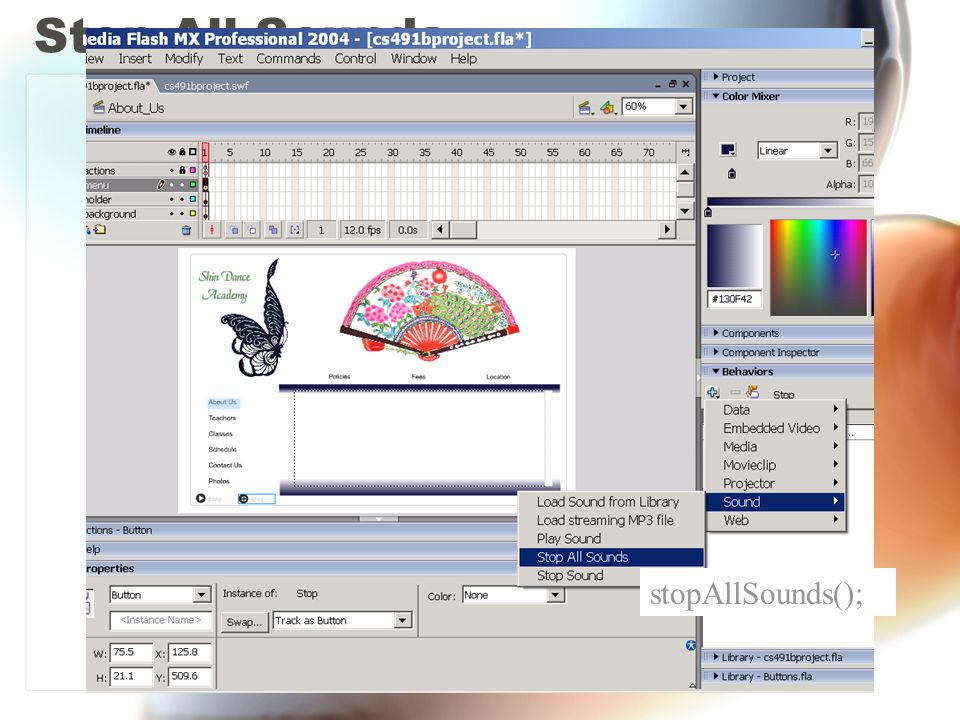Switch to the cs491bproject.swf tab
This screenshot has height=720, width=960.
coord(206,86)
